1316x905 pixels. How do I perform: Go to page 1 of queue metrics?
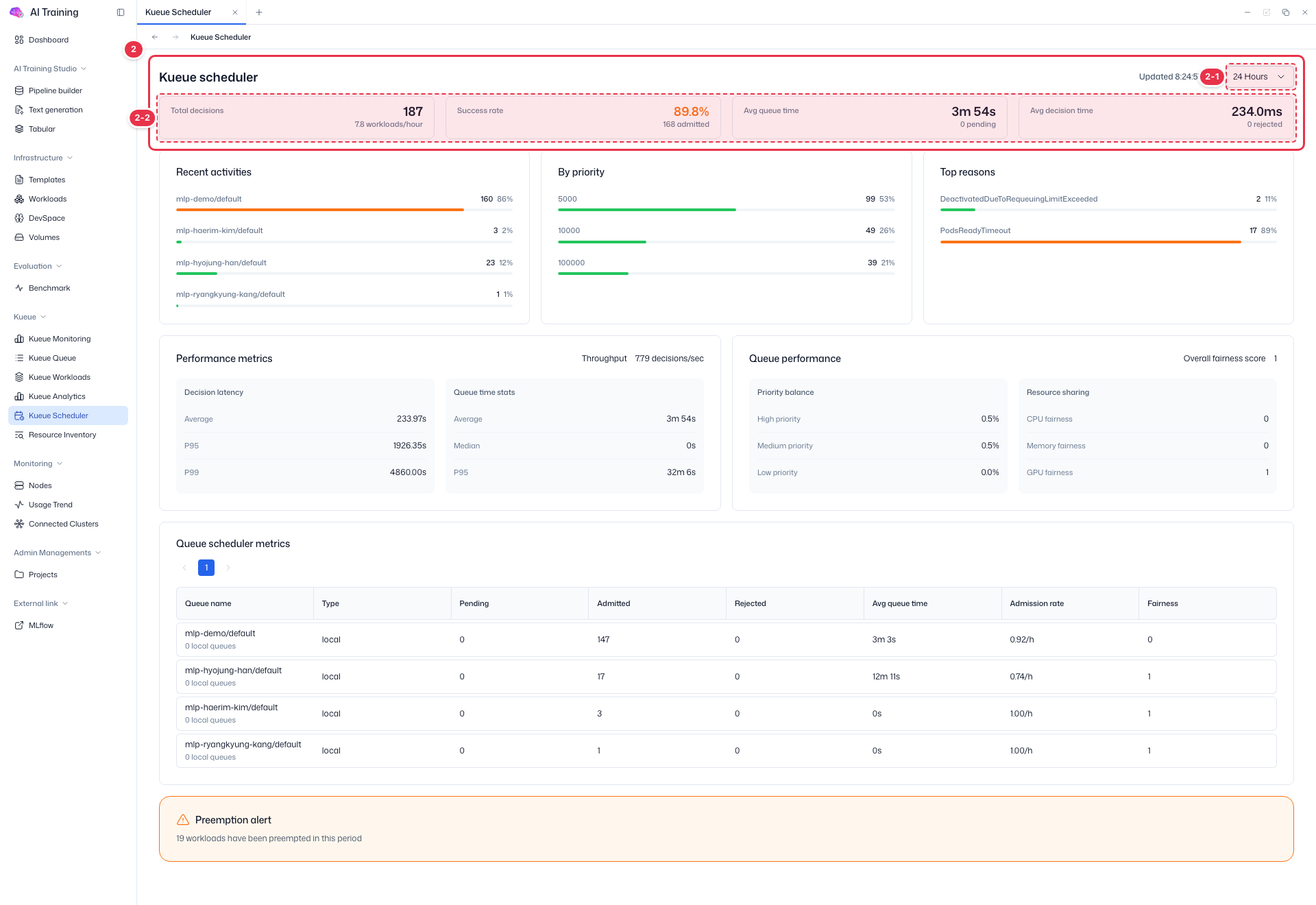[x=206, y=568]
